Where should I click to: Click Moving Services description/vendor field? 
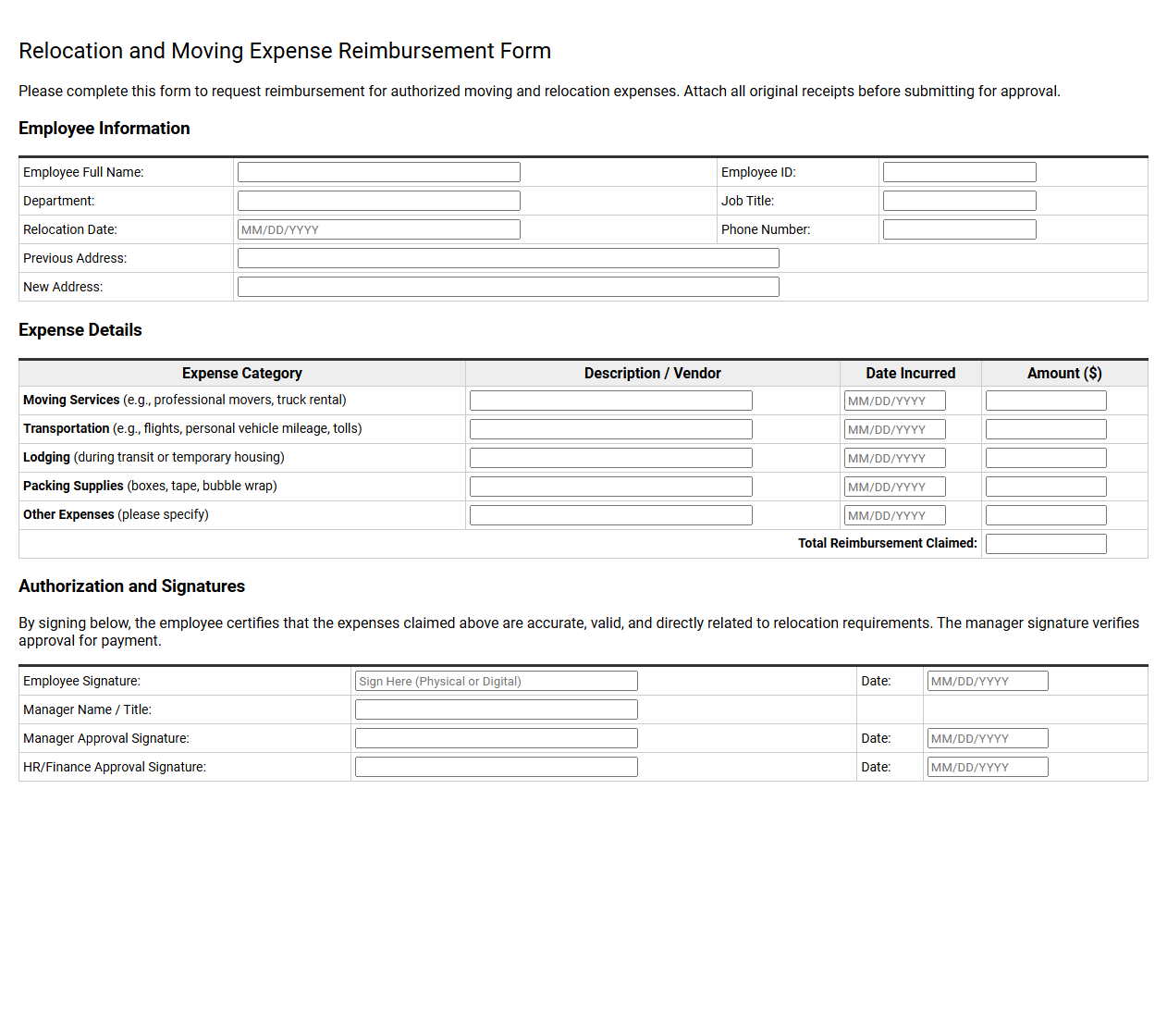pyautogui.click(x=611, y=401)
